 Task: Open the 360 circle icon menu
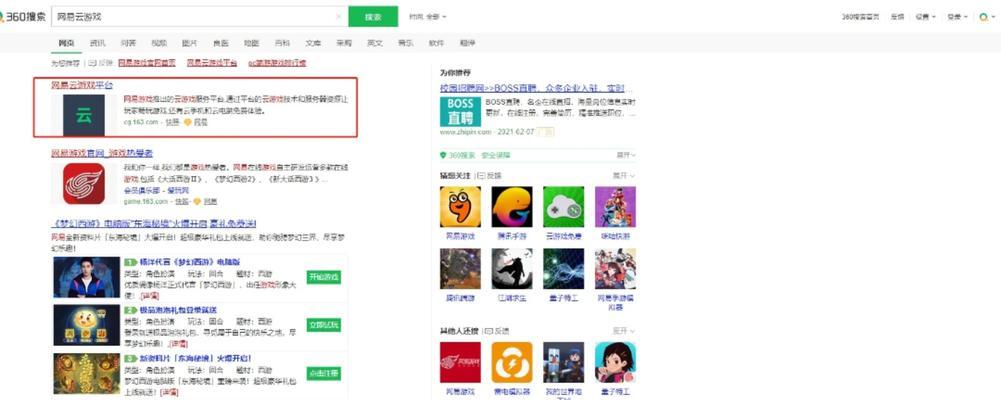click(986, 17)
